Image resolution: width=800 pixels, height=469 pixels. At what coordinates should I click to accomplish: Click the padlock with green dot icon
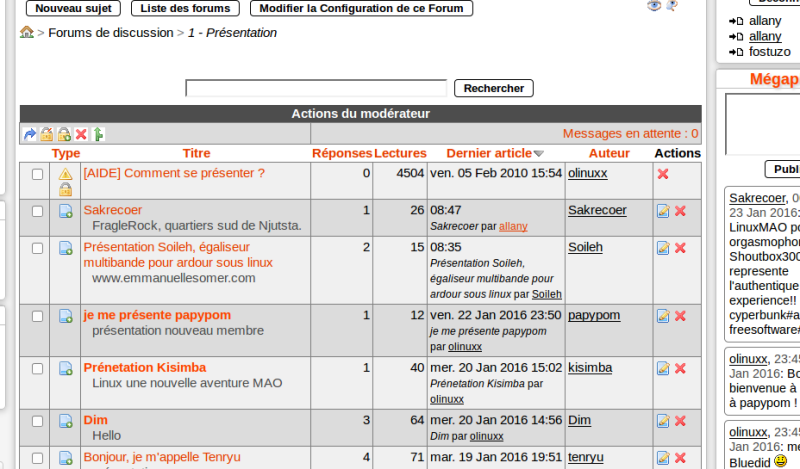pos(64,134)
